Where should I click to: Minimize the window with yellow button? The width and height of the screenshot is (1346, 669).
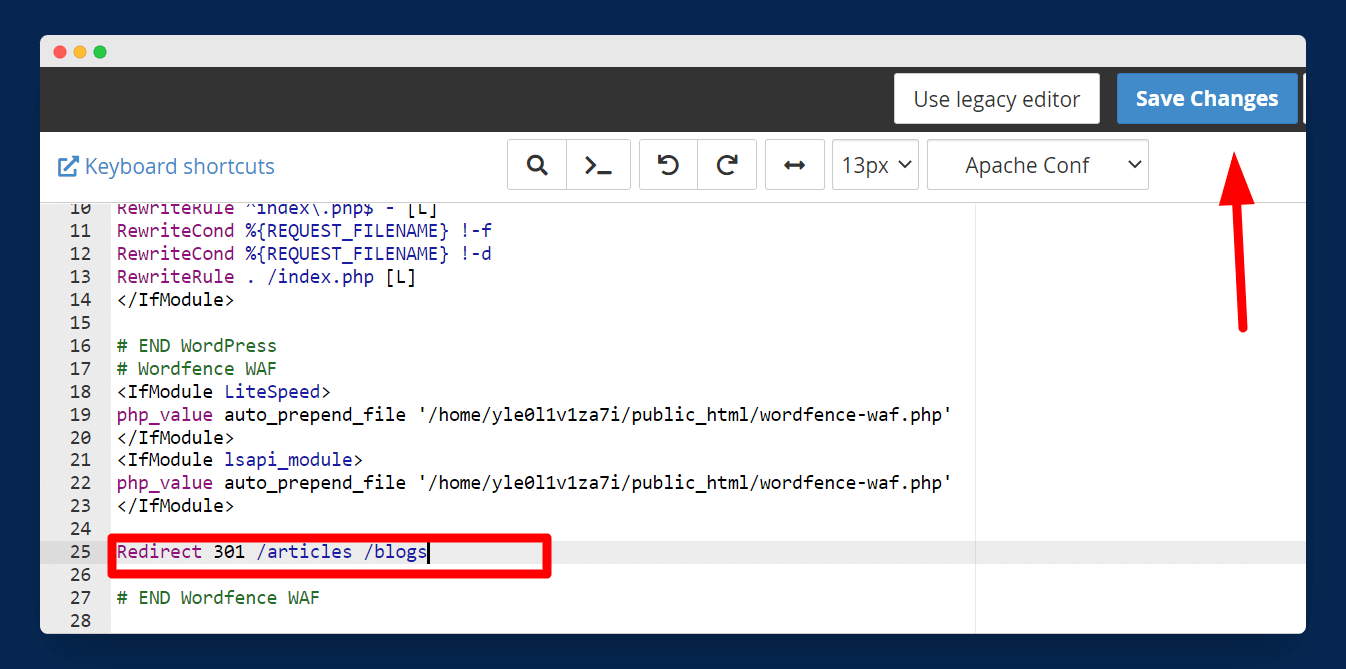pyautogui.click(x=80, y=52)
